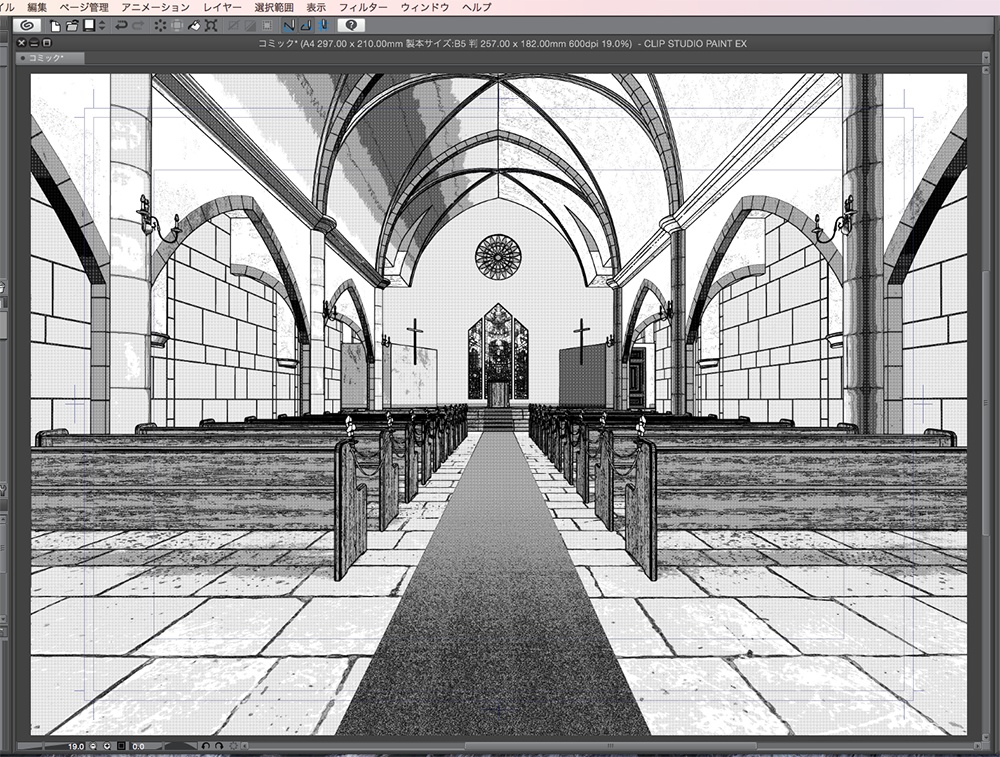The width and height of the screenshot is (1000, 757).
Task: Switch to the コミック* document tab
Action: (x=50, y=58)
